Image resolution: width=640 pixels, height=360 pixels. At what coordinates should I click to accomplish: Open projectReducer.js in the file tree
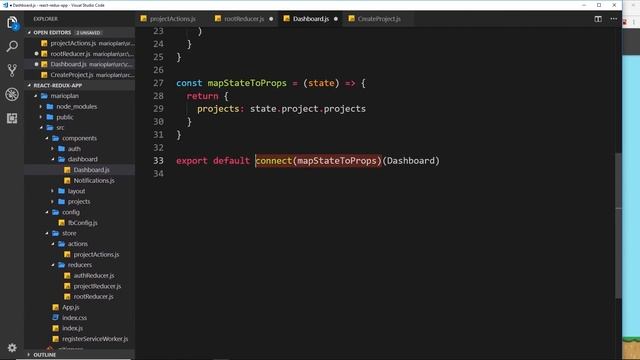click(x=80, y=286)
